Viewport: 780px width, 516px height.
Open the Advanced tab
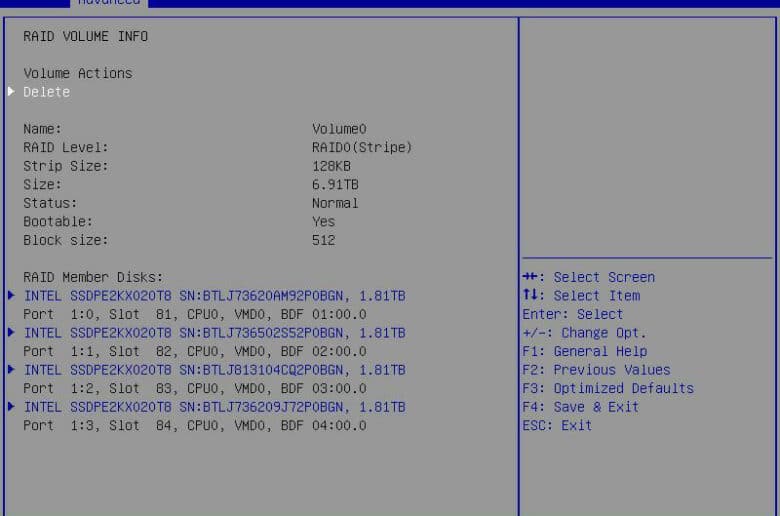tap(109, 2)
